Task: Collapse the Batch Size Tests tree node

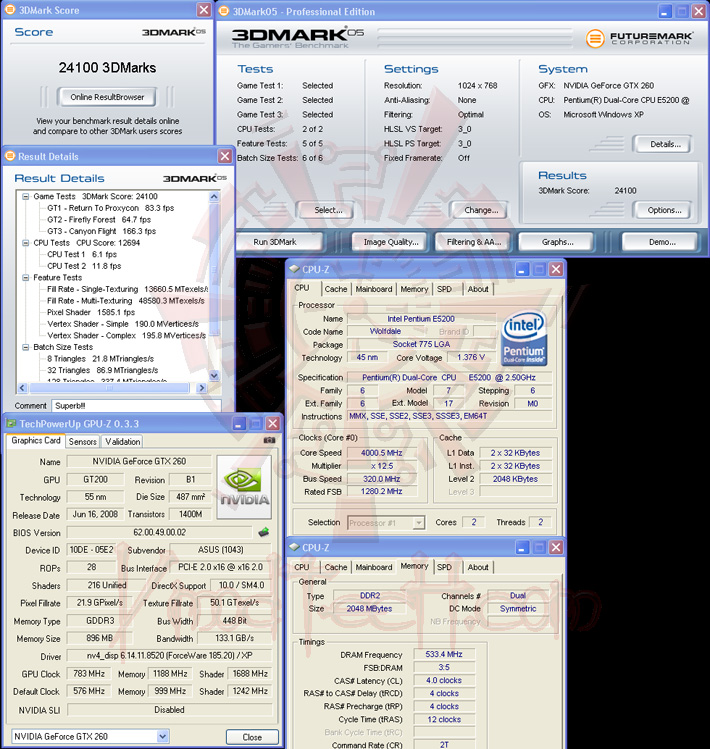Action: tap(26, 347)
